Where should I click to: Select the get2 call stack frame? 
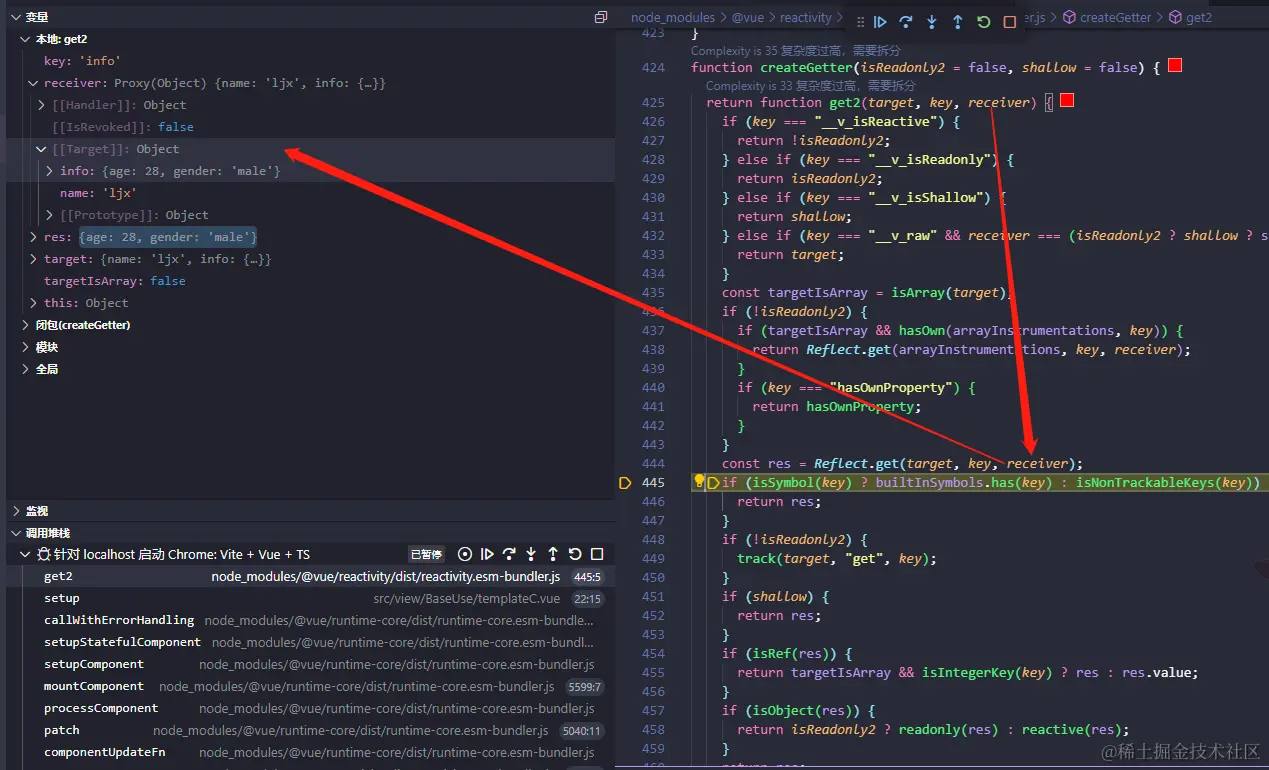(310, 576)
